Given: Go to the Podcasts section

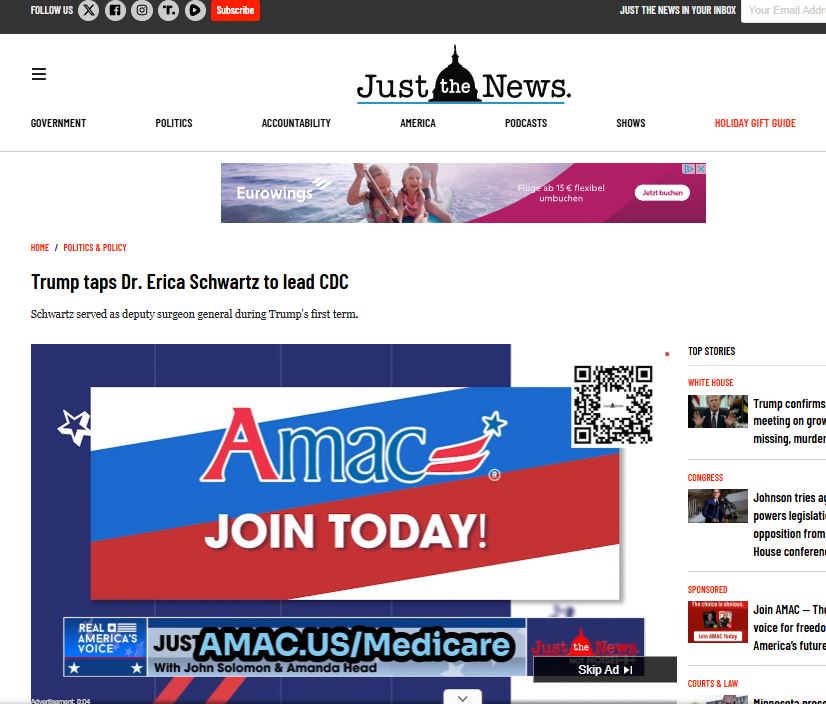Looking at the screenshot, I should (526, 123).
